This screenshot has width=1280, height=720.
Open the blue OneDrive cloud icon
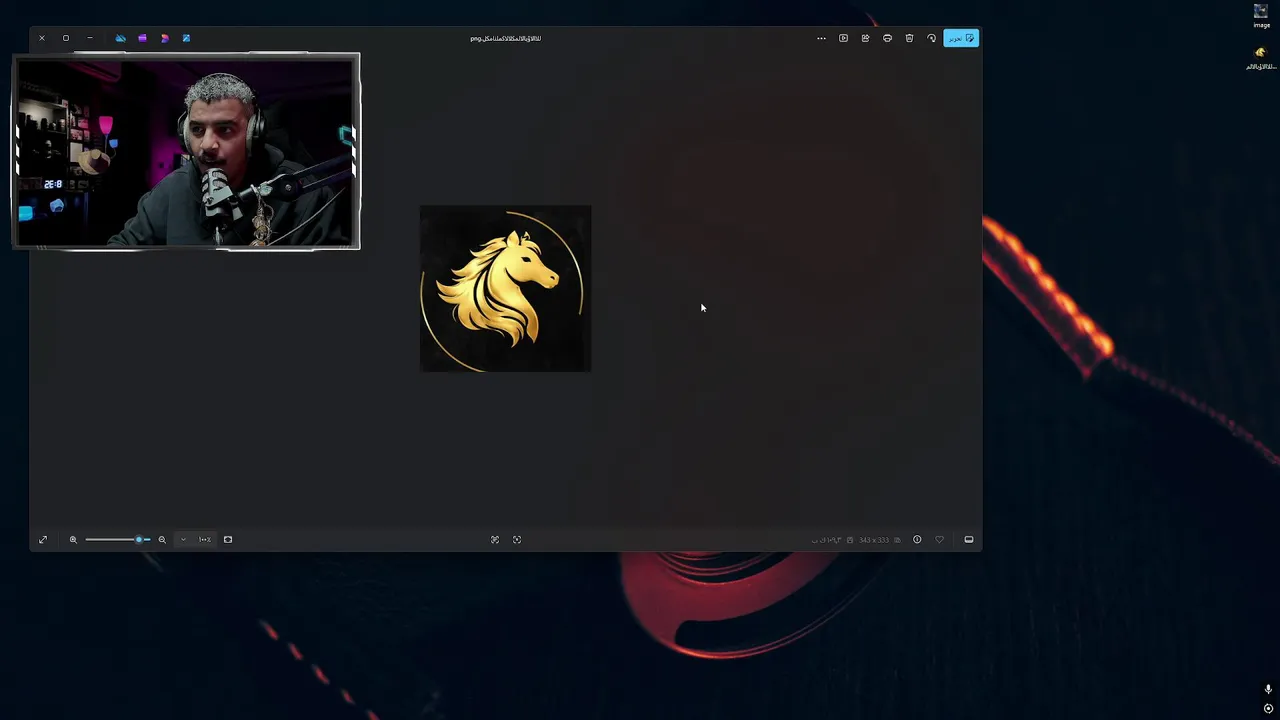(120, 38)
